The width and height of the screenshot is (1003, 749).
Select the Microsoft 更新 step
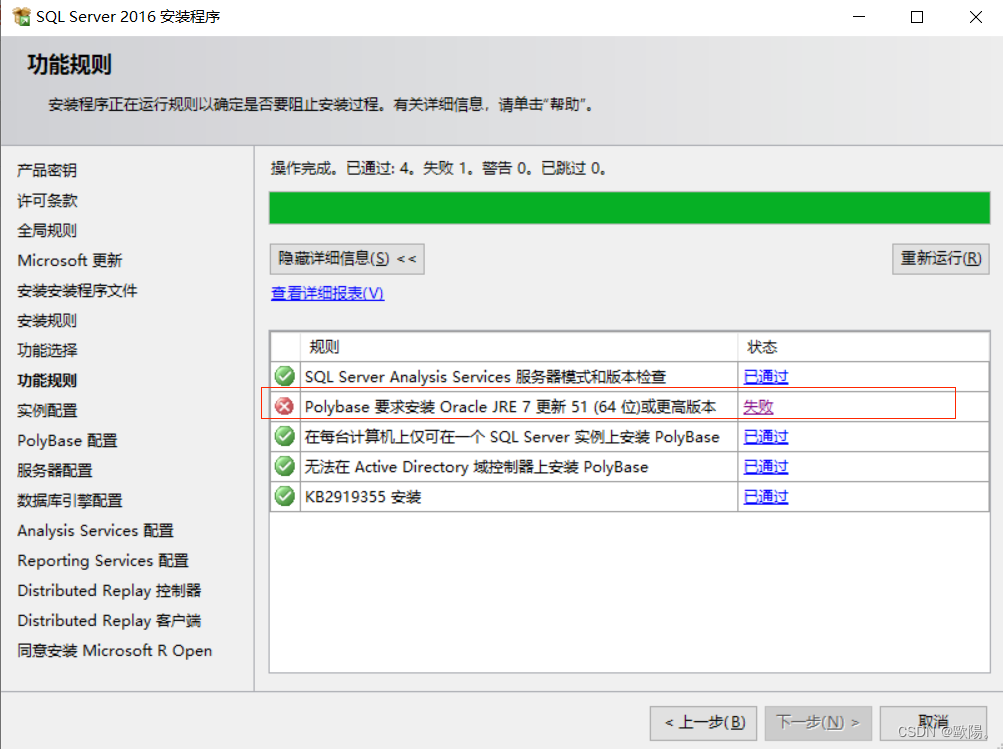click(70, 260)
